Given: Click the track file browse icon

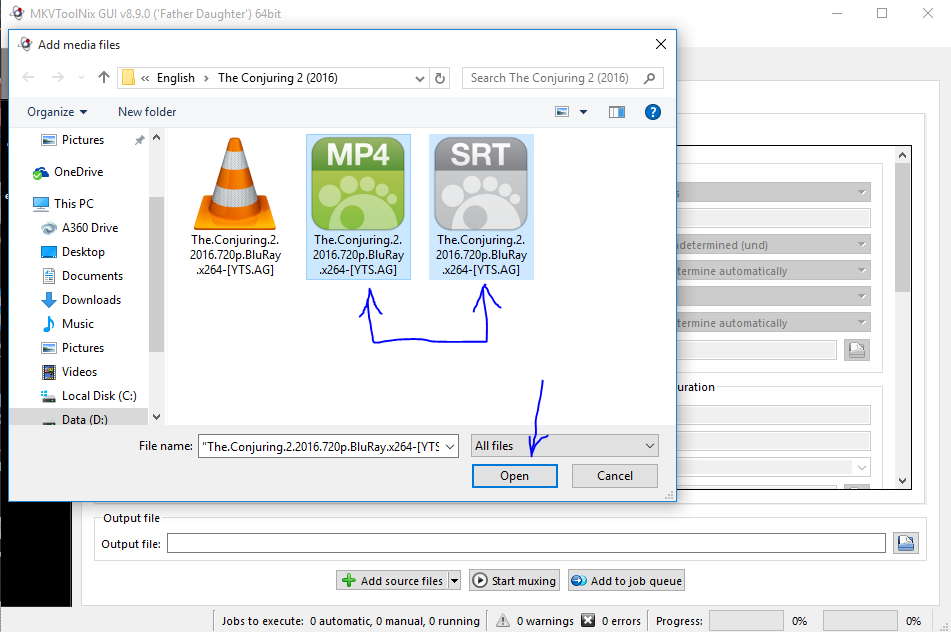Looking at the screenshot, I should 857,350.
